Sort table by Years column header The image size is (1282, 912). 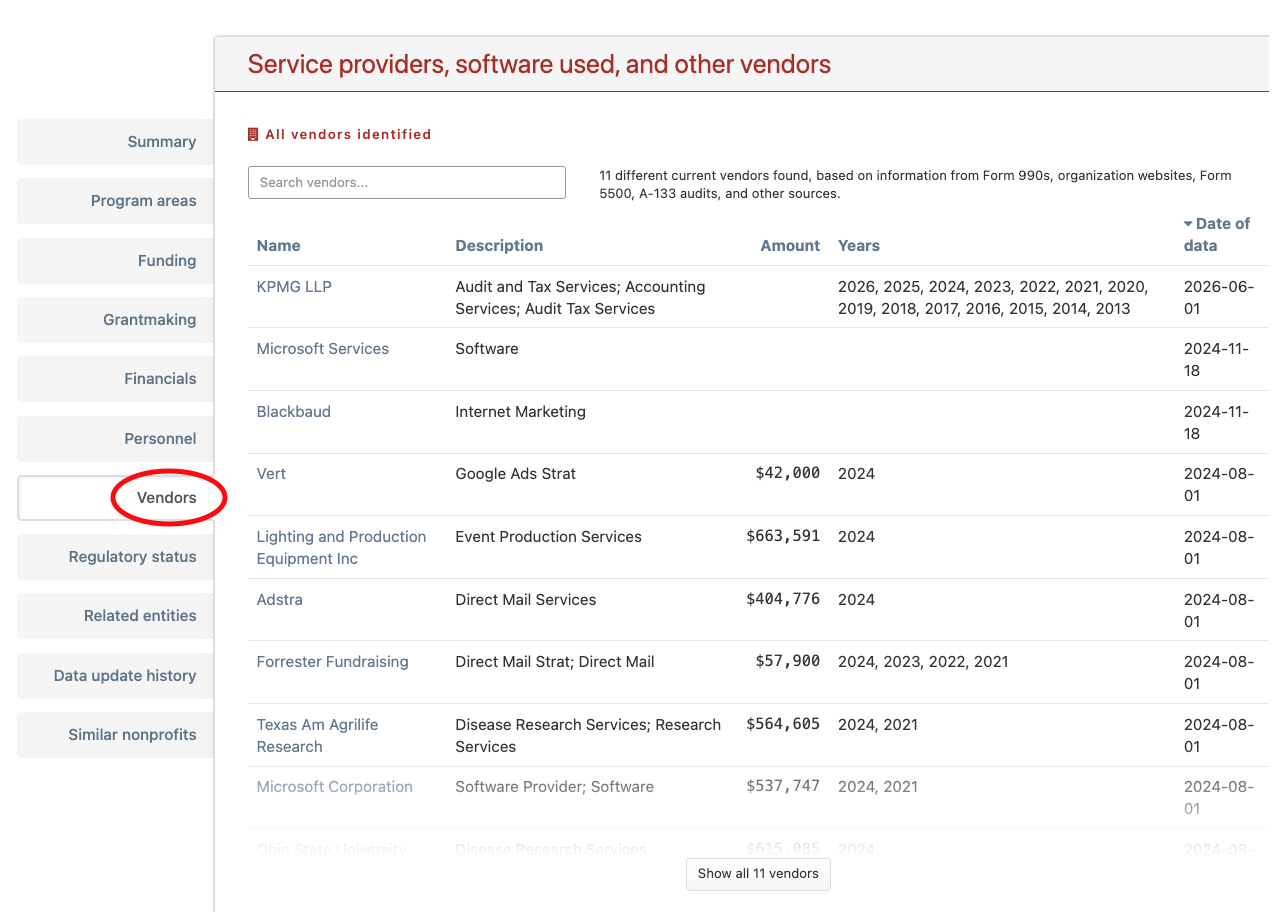tap(859, 246)
